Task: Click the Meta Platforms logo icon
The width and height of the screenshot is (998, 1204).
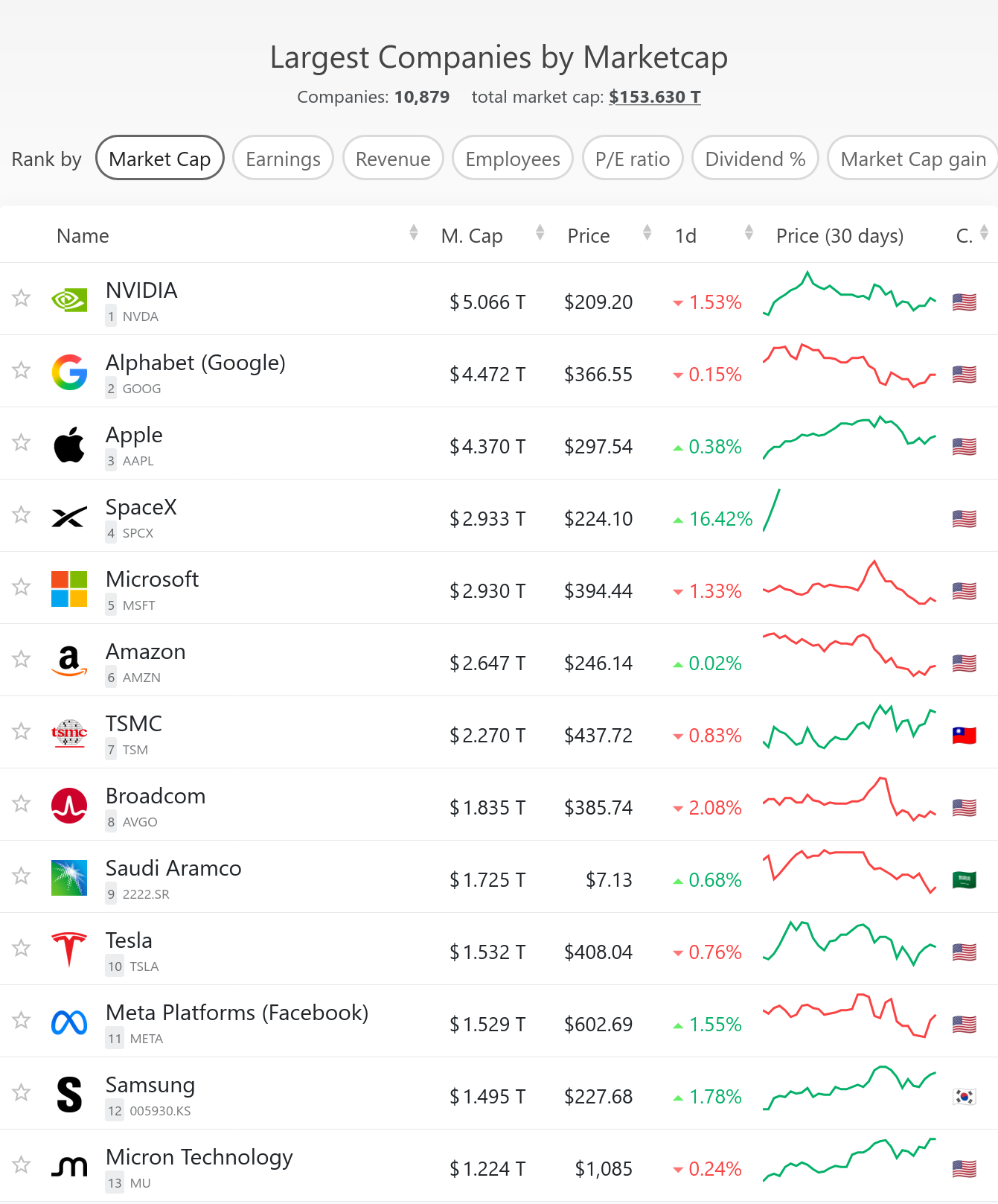Action: pyautogui.click(x=69, y=1022)
